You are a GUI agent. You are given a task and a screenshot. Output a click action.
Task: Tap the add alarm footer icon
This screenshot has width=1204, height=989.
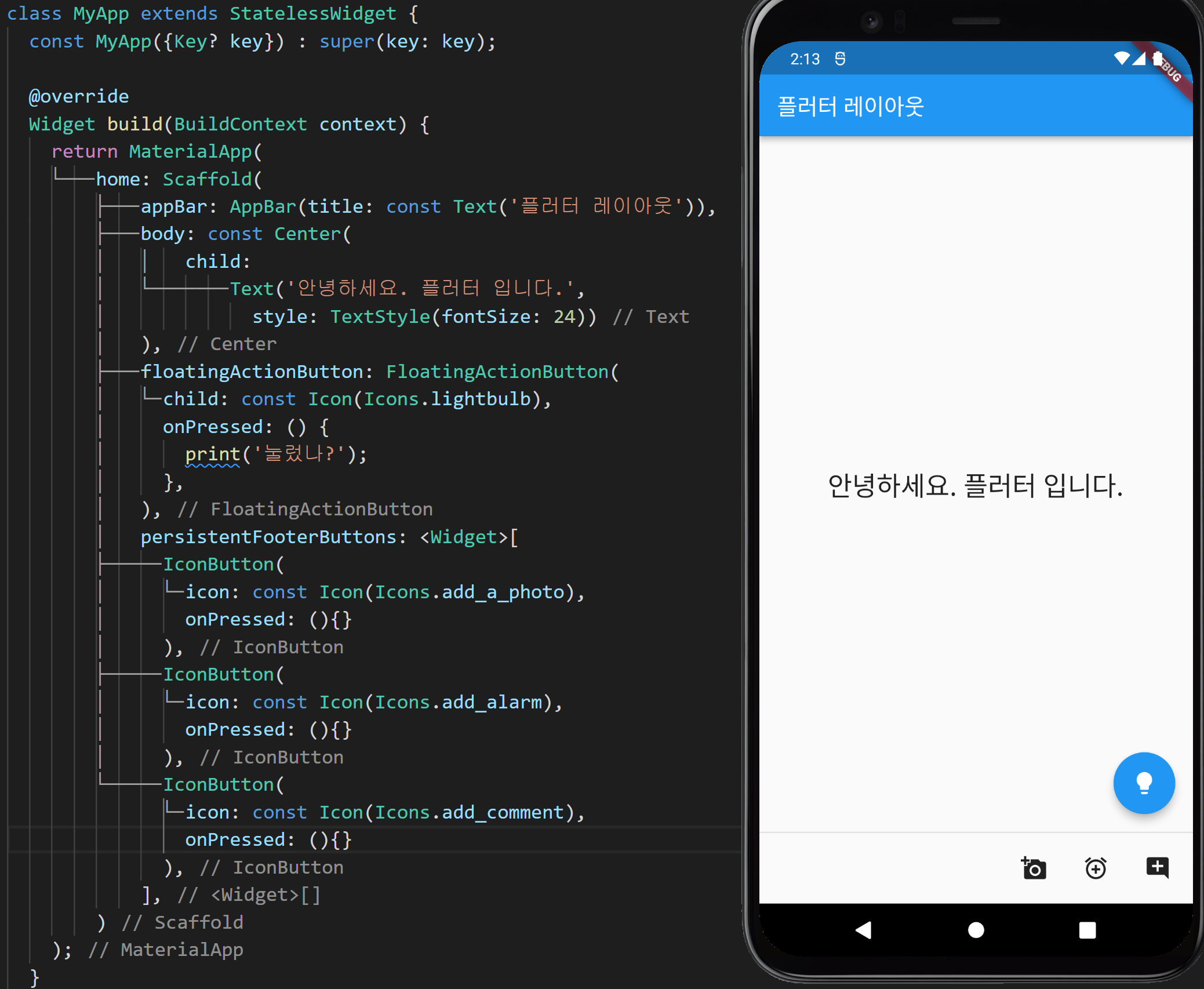click(x=1095, y=868)
